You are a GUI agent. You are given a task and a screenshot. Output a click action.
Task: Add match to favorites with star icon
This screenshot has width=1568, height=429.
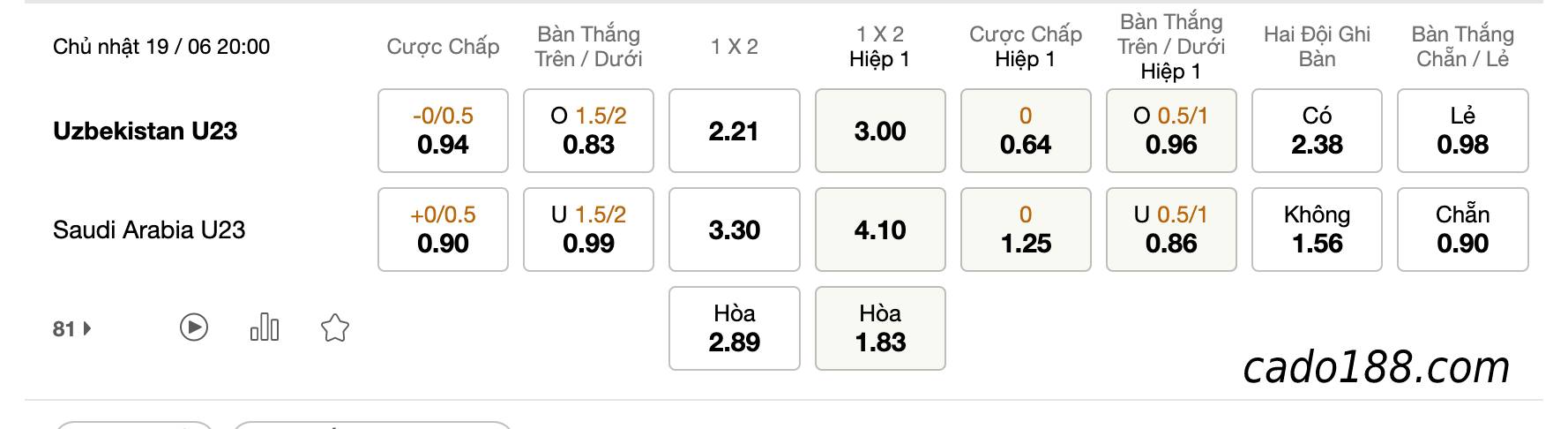(335, 328)
